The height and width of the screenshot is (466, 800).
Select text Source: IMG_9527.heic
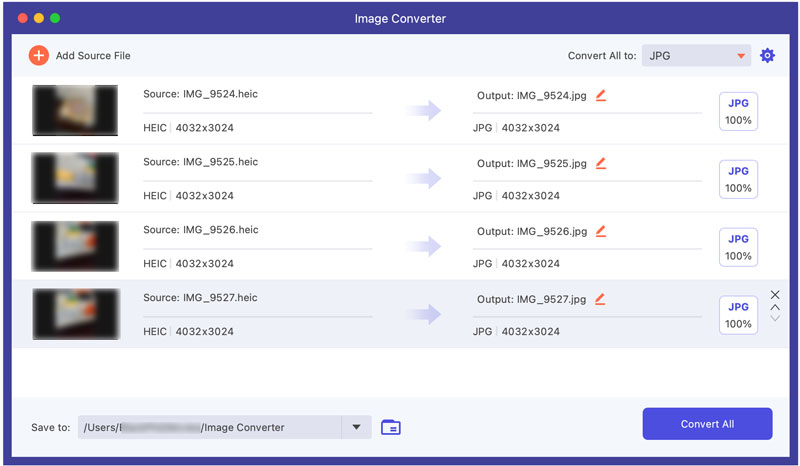click(200, 298)
